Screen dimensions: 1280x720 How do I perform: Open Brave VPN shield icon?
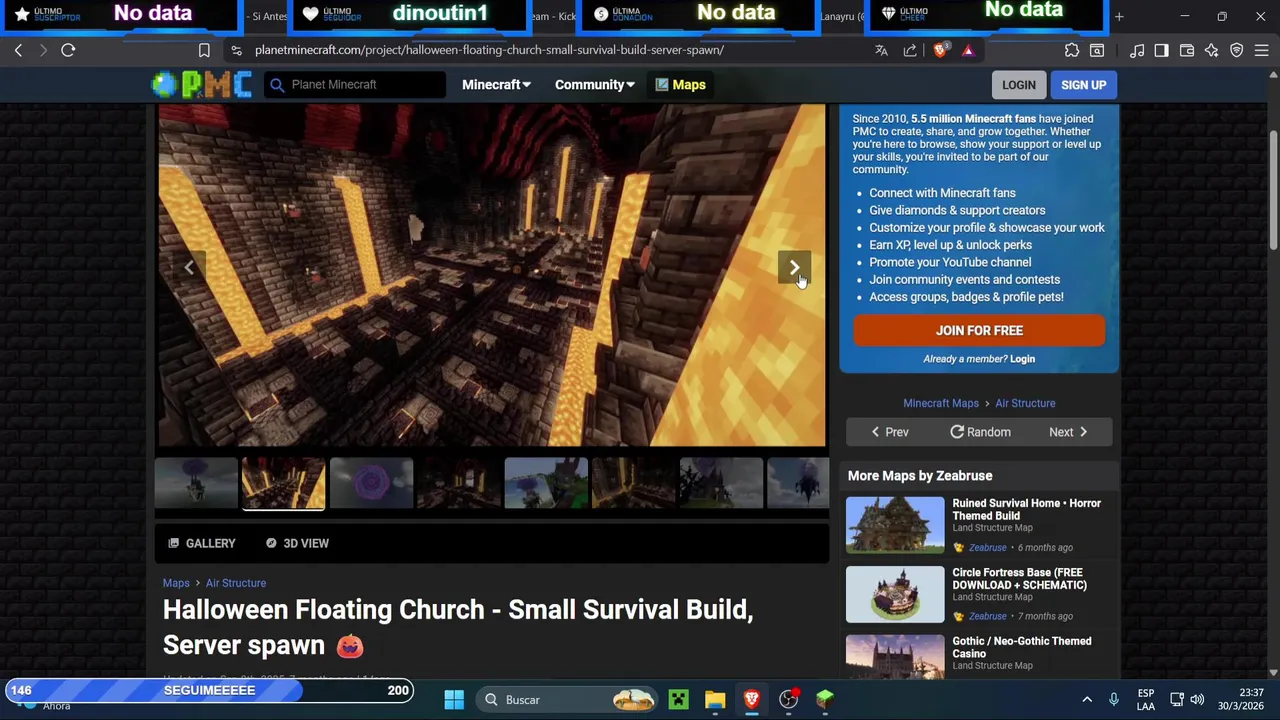click(1237, 50)
